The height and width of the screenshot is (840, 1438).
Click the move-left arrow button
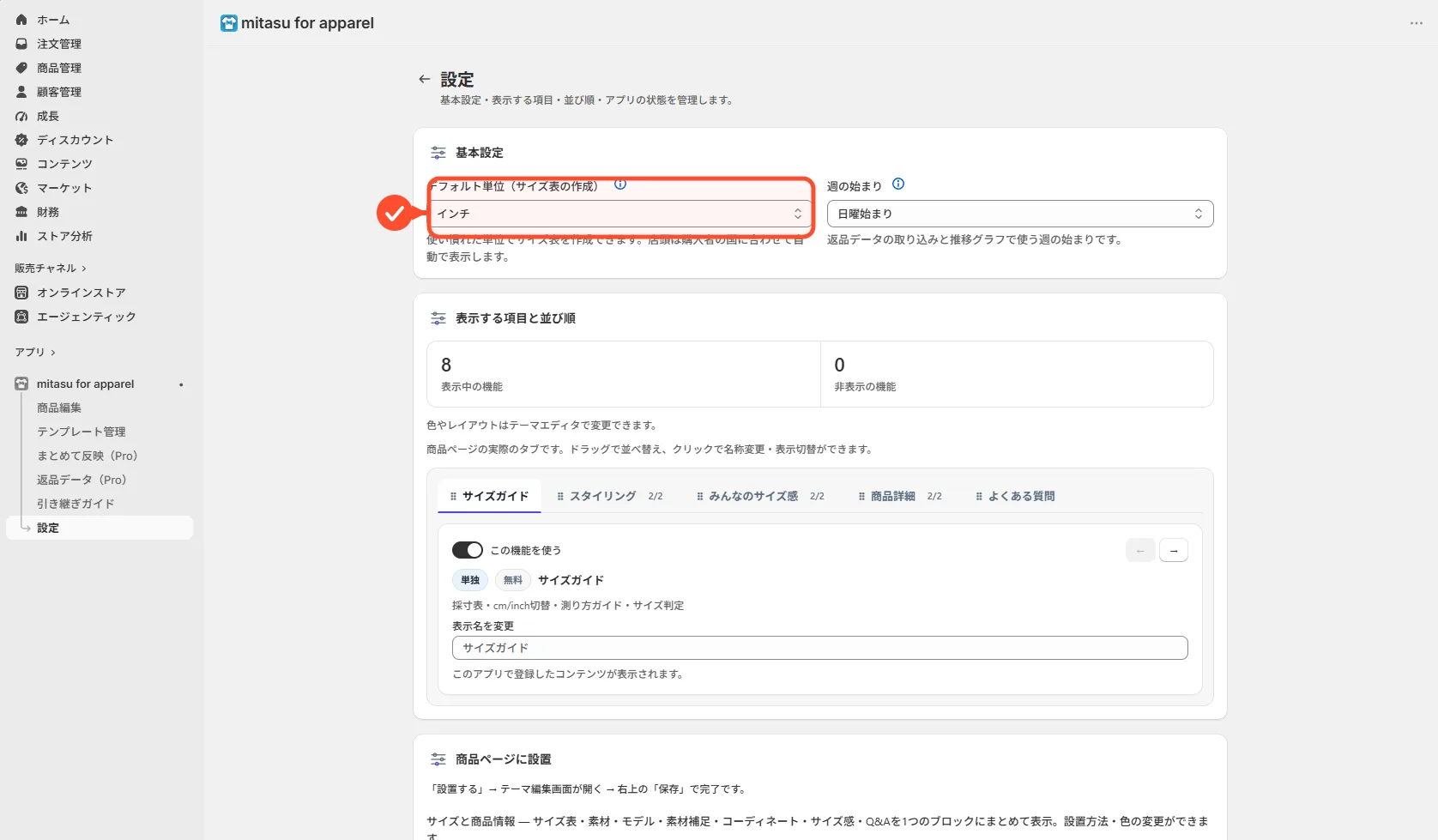click(1140, 550)
